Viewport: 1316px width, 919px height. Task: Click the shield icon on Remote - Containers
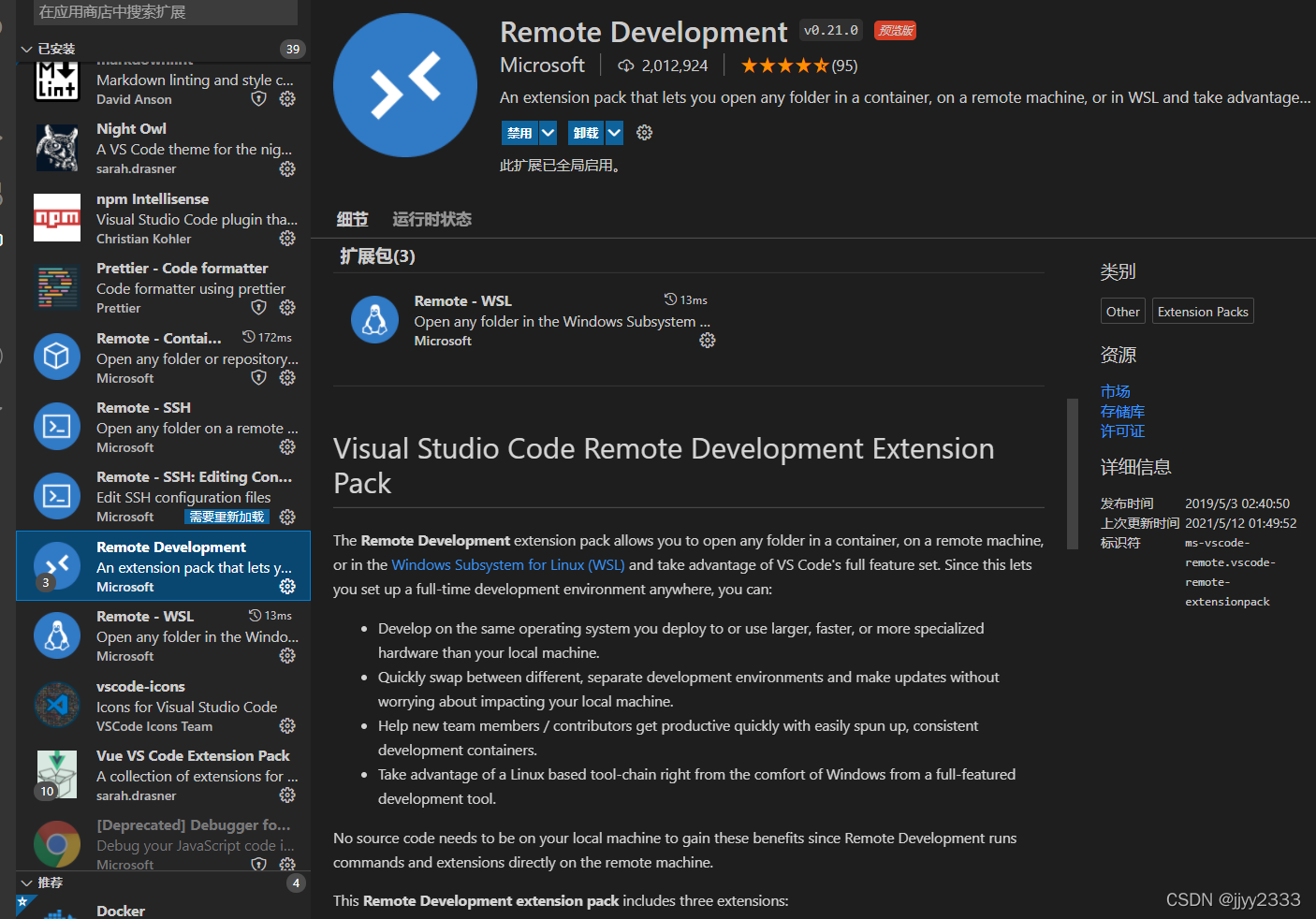(259, 378)
